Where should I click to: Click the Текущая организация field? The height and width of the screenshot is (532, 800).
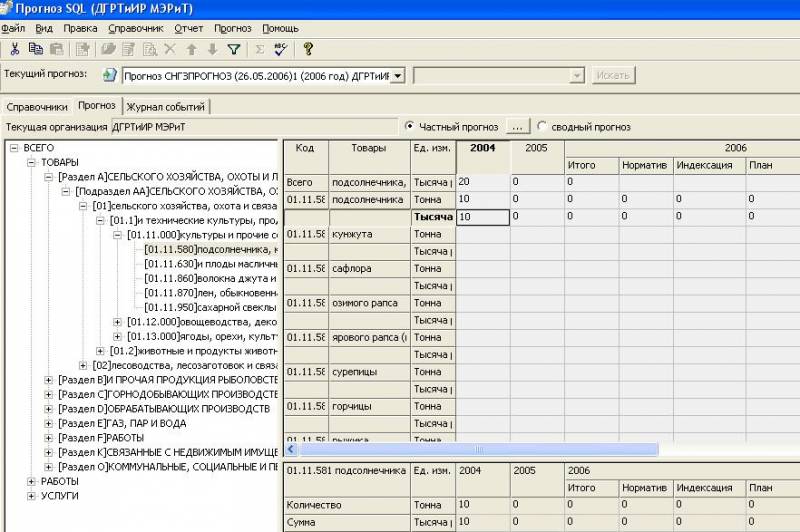[254, 127]
